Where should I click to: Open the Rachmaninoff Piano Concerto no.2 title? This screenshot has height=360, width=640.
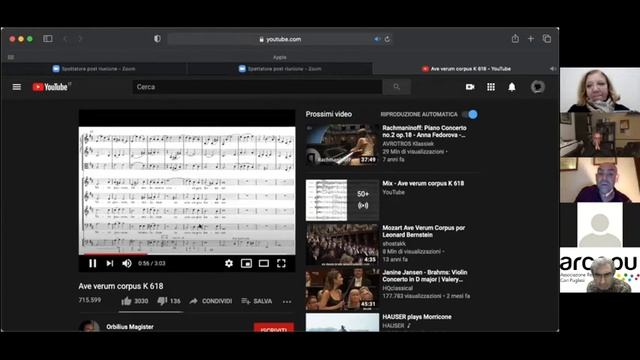424,131
